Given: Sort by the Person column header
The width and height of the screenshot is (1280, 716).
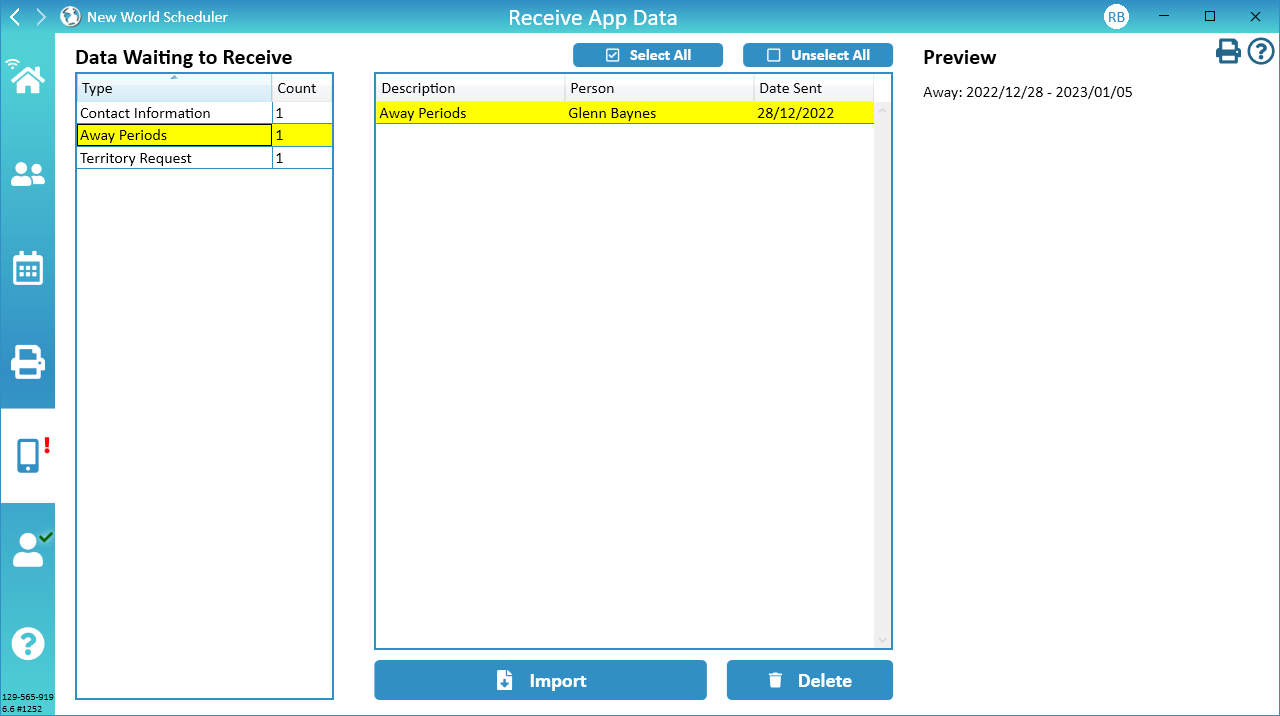Looking at the screenshot, I should tap(659, 88).
